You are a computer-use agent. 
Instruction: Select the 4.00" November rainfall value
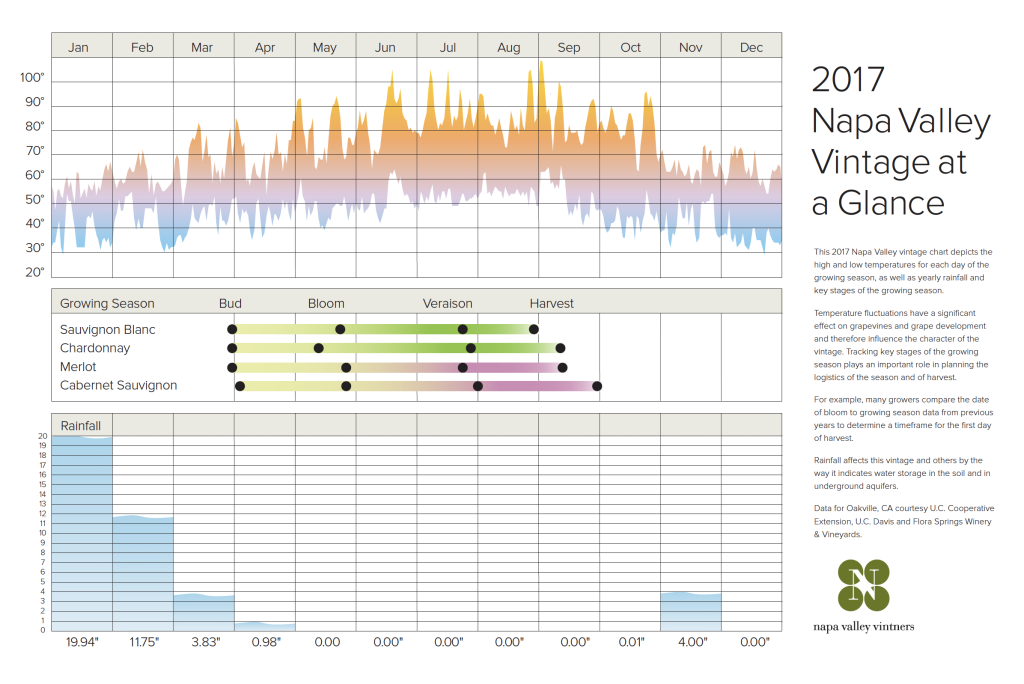[690, 642]
